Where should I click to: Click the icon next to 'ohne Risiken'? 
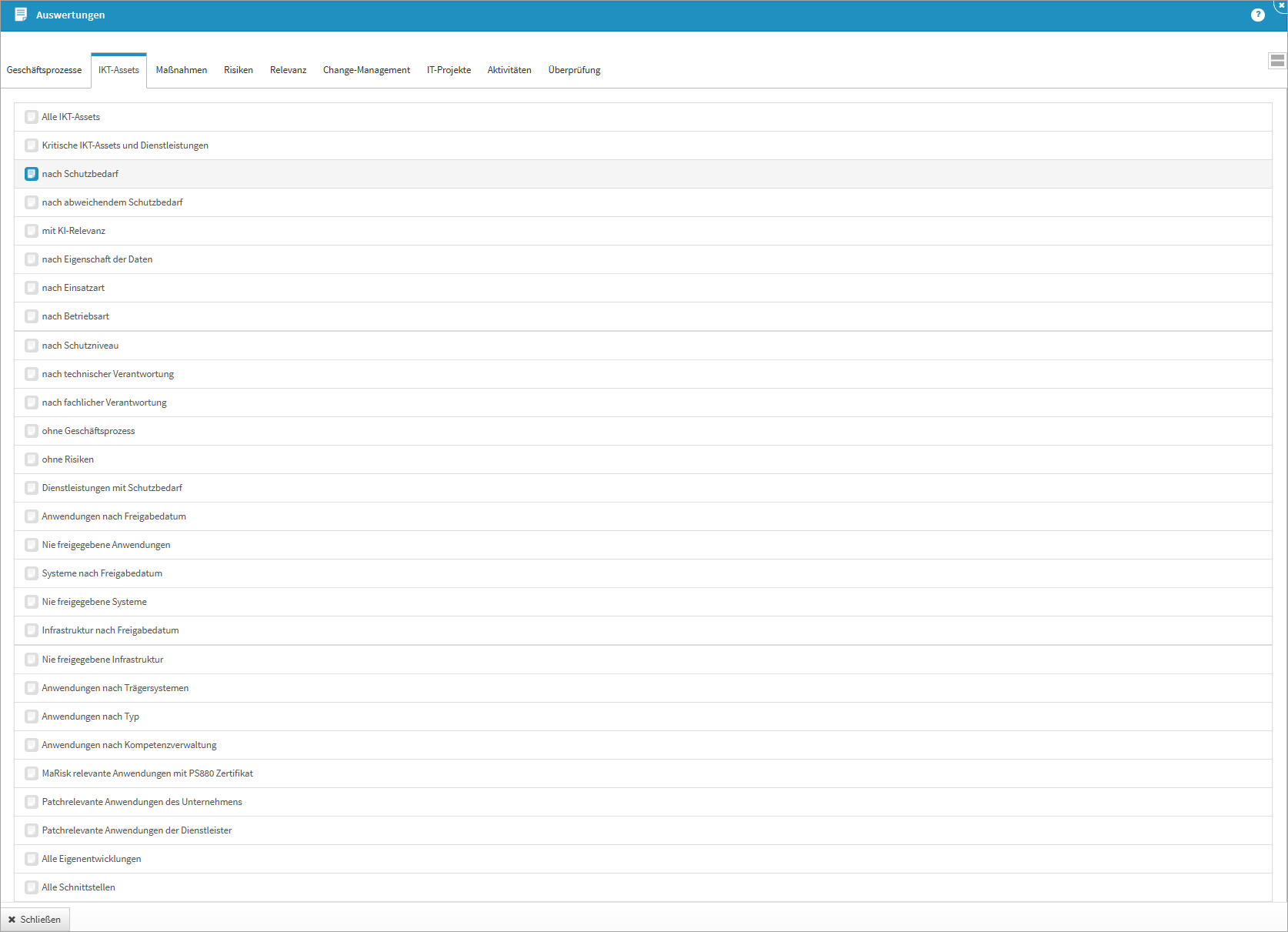coord(32,459)
